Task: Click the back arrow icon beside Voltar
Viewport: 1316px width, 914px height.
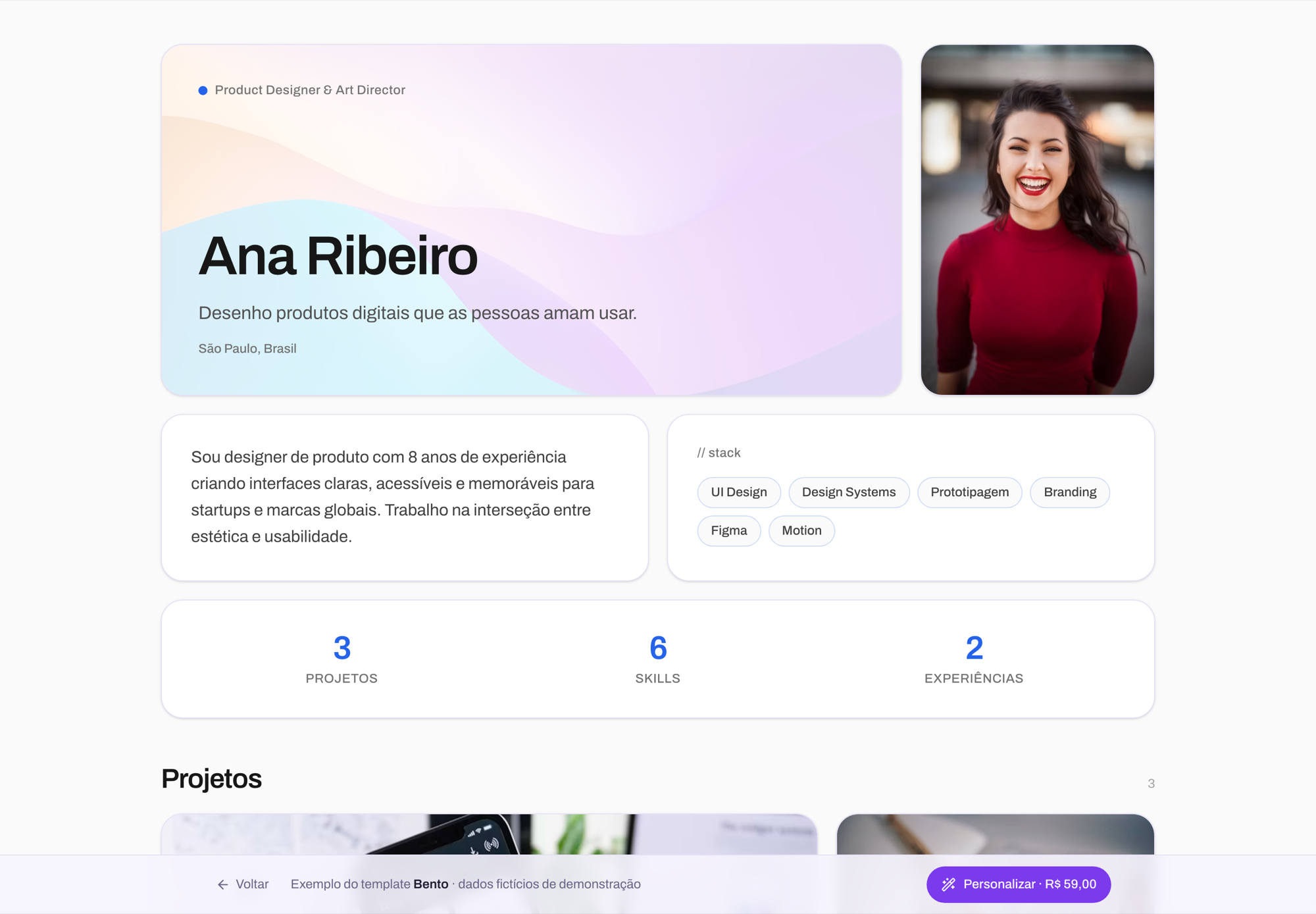Action: [223, 884]
